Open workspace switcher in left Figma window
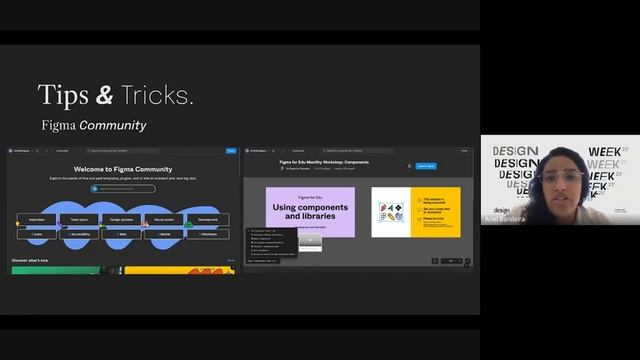 [20, 151]
